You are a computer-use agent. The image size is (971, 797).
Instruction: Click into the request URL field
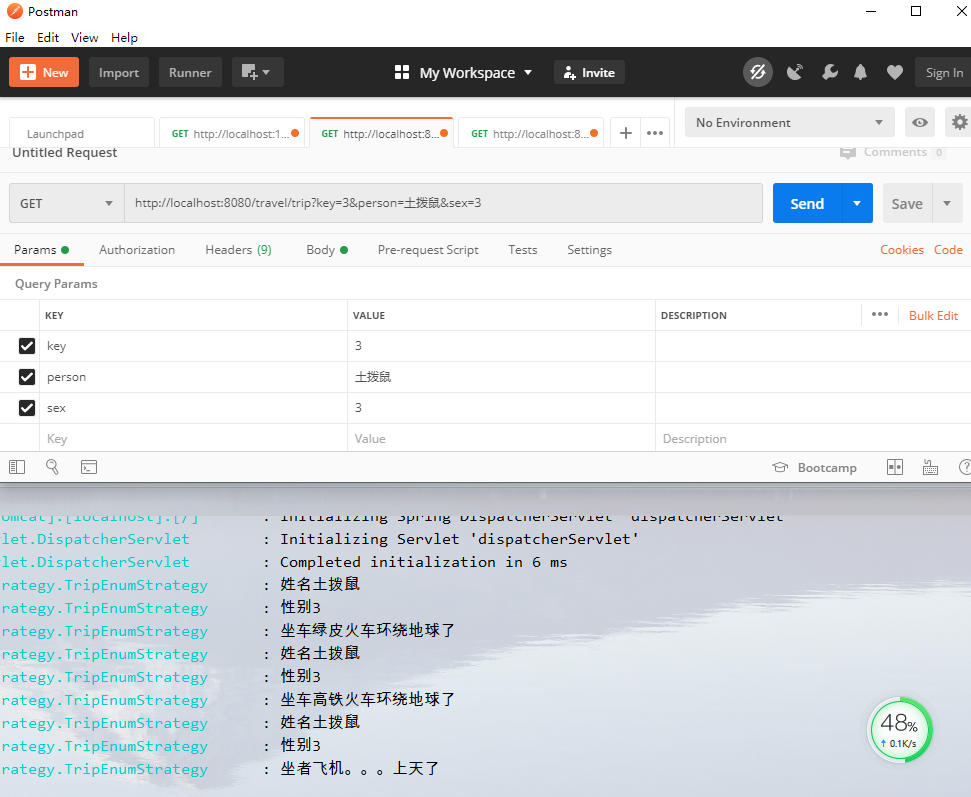tap(443, 203)
